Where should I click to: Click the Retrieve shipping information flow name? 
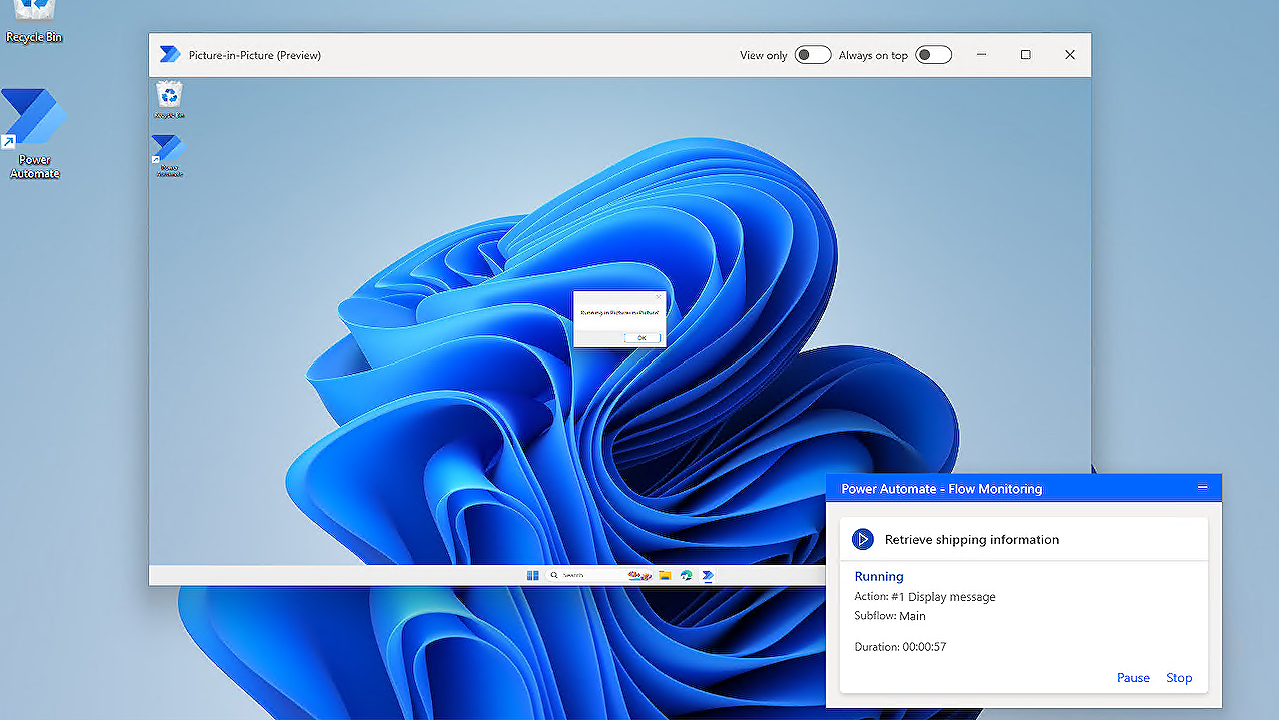coord(972,540)
